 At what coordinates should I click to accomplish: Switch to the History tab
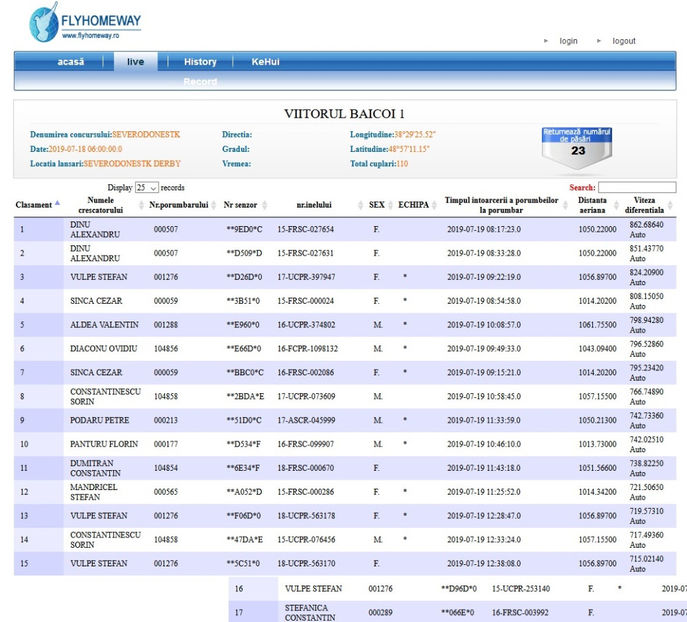click(200, 62)
